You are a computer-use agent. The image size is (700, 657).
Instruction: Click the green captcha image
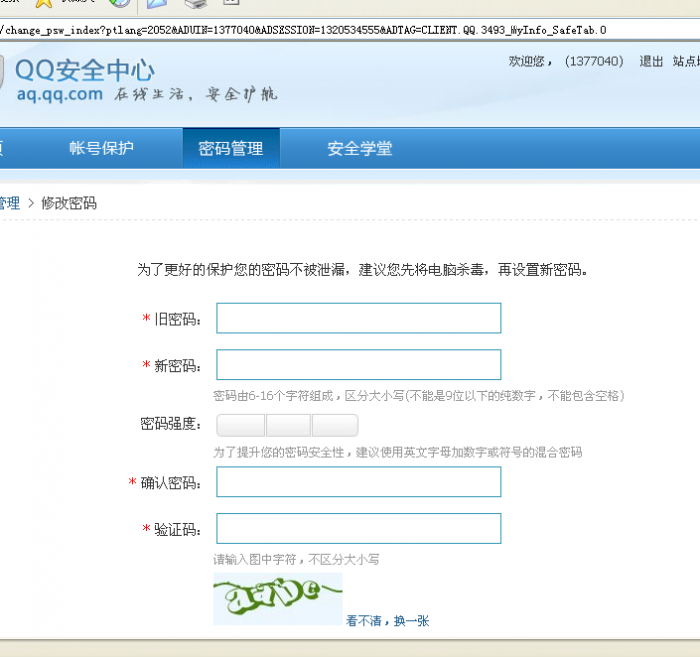(x=278, y=599)
